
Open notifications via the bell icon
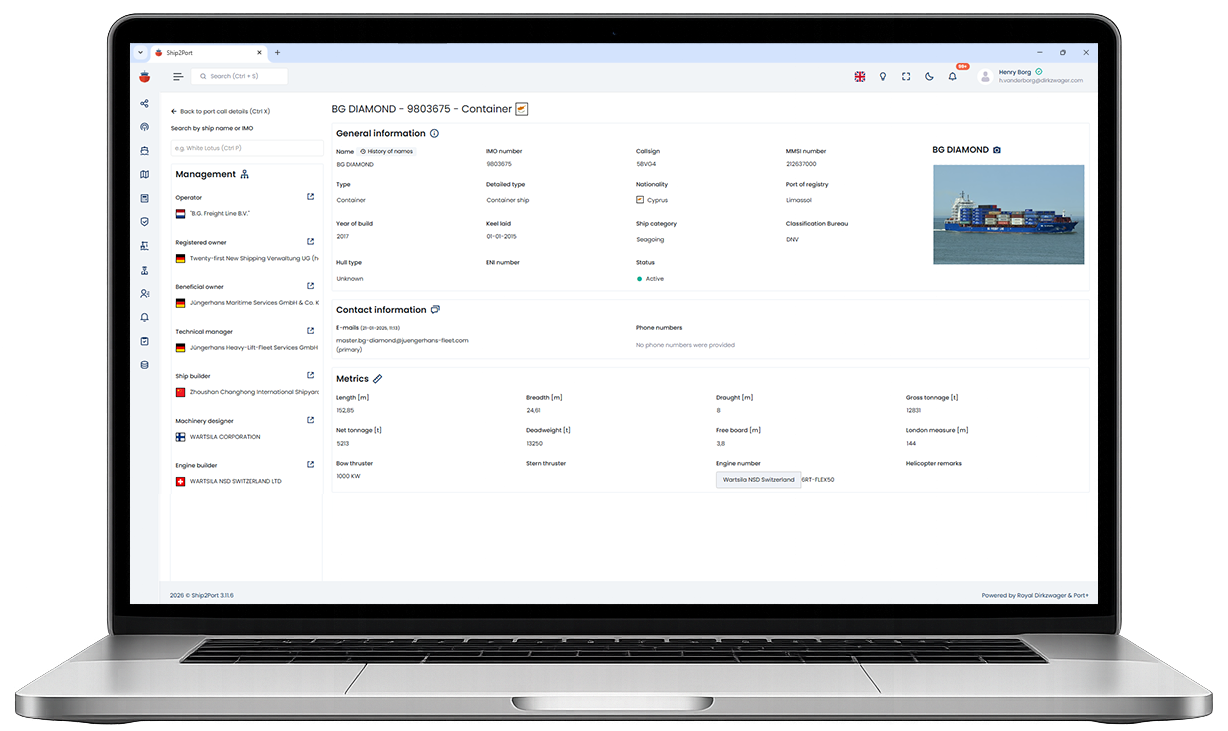click(952, 75)
